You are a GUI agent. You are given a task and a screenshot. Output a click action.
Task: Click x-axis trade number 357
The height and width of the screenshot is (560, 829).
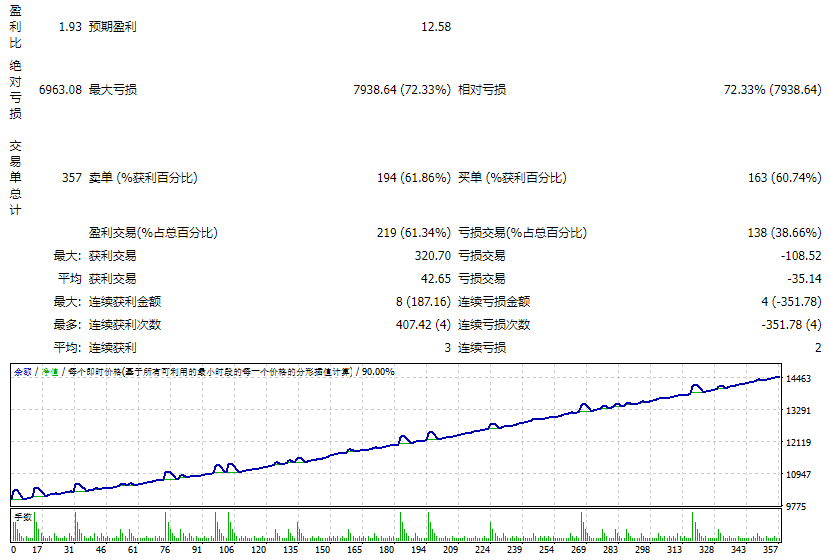[770, 550]
